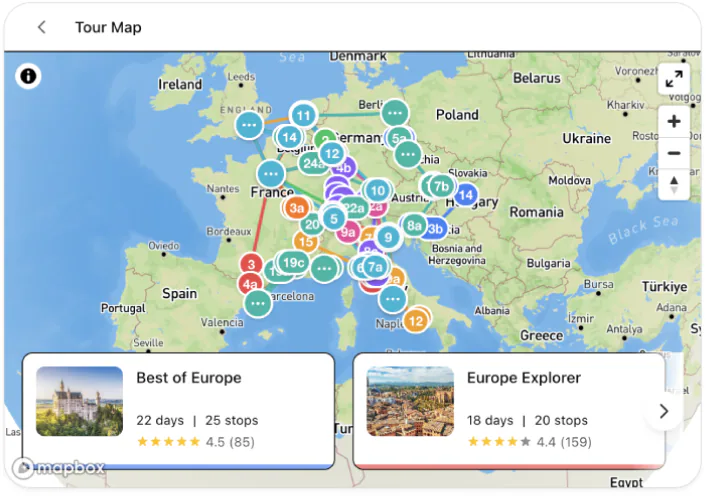Select orange stop marker 12 near Naples

pyautogui.click(x=415, y=321)
